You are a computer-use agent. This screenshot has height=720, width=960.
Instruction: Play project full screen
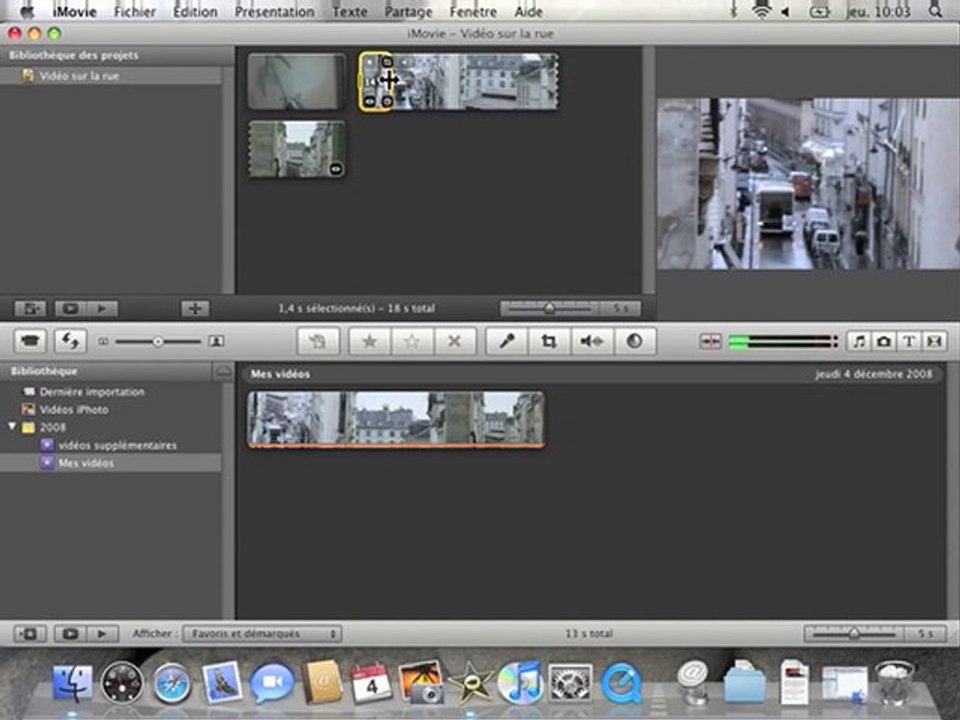[70, 309]
